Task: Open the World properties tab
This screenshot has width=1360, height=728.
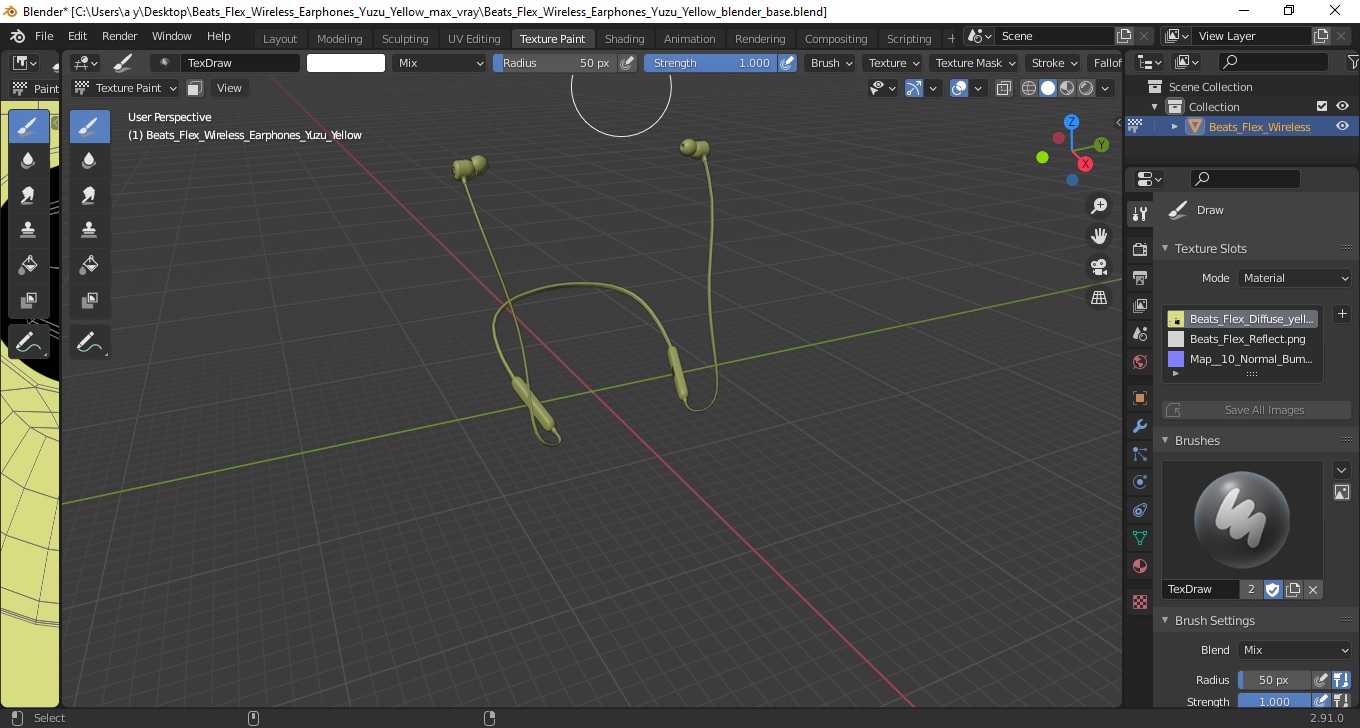Action: [1139, 362]
